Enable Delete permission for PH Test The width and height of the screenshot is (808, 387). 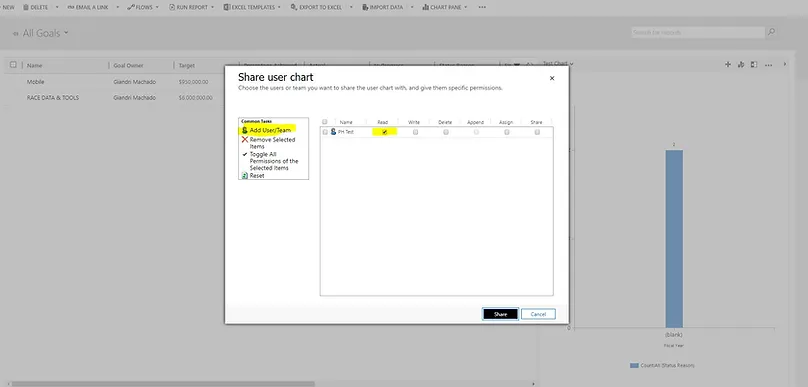446,132
